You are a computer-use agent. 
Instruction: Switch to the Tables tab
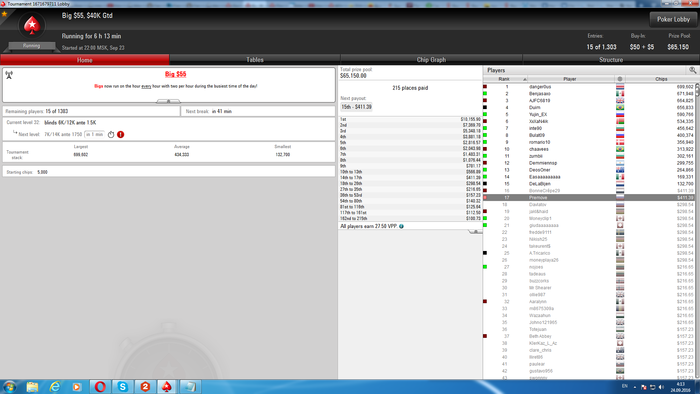(255, 60)
